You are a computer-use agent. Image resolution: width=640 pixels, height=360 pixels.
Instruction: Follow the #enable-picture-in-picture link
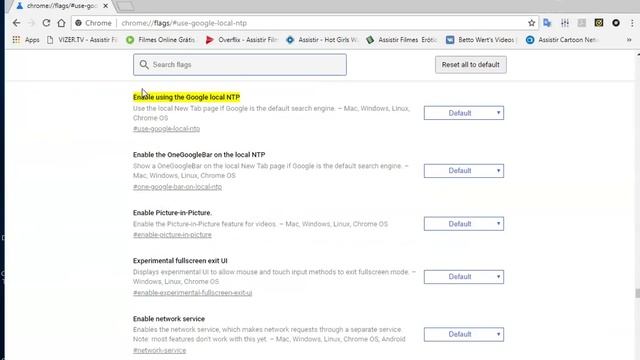[172, 235]
